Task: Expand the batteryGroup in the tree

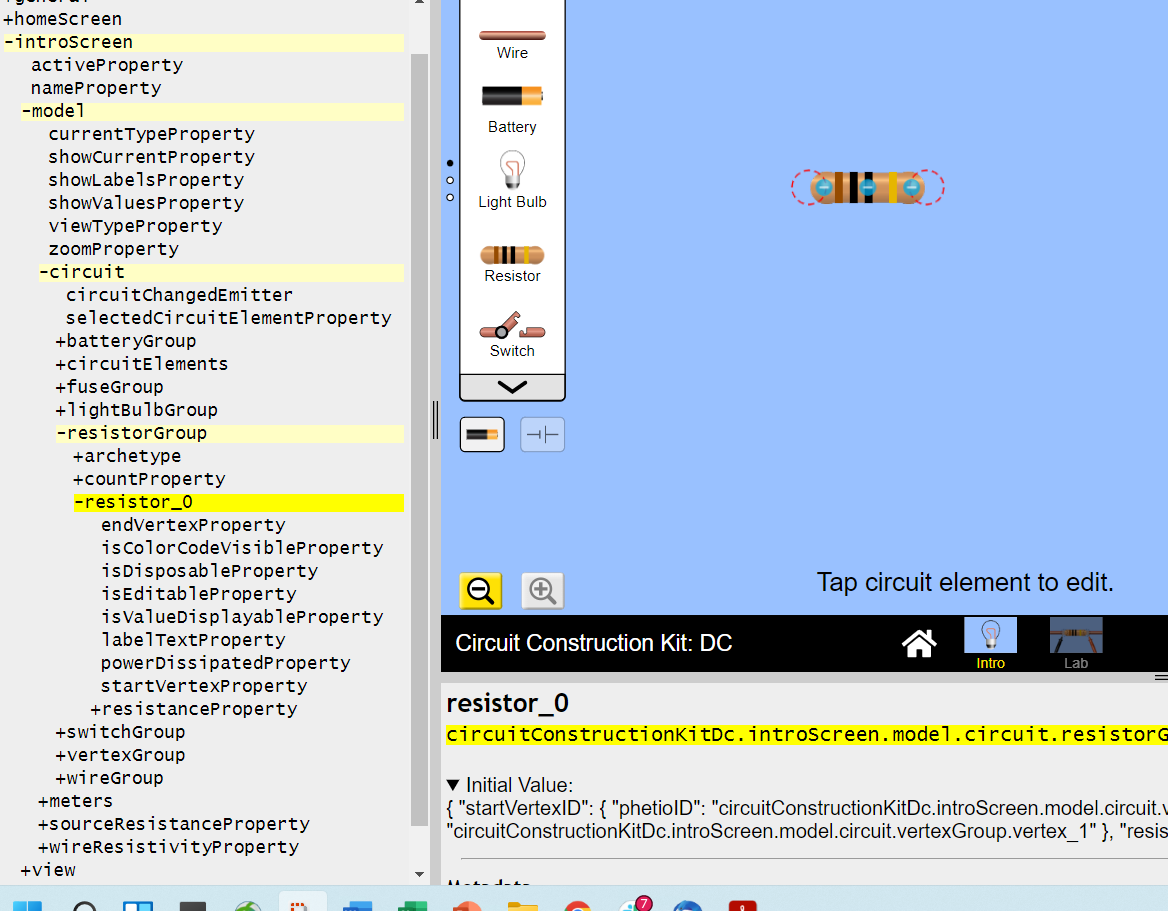Action: pos(126,340)
